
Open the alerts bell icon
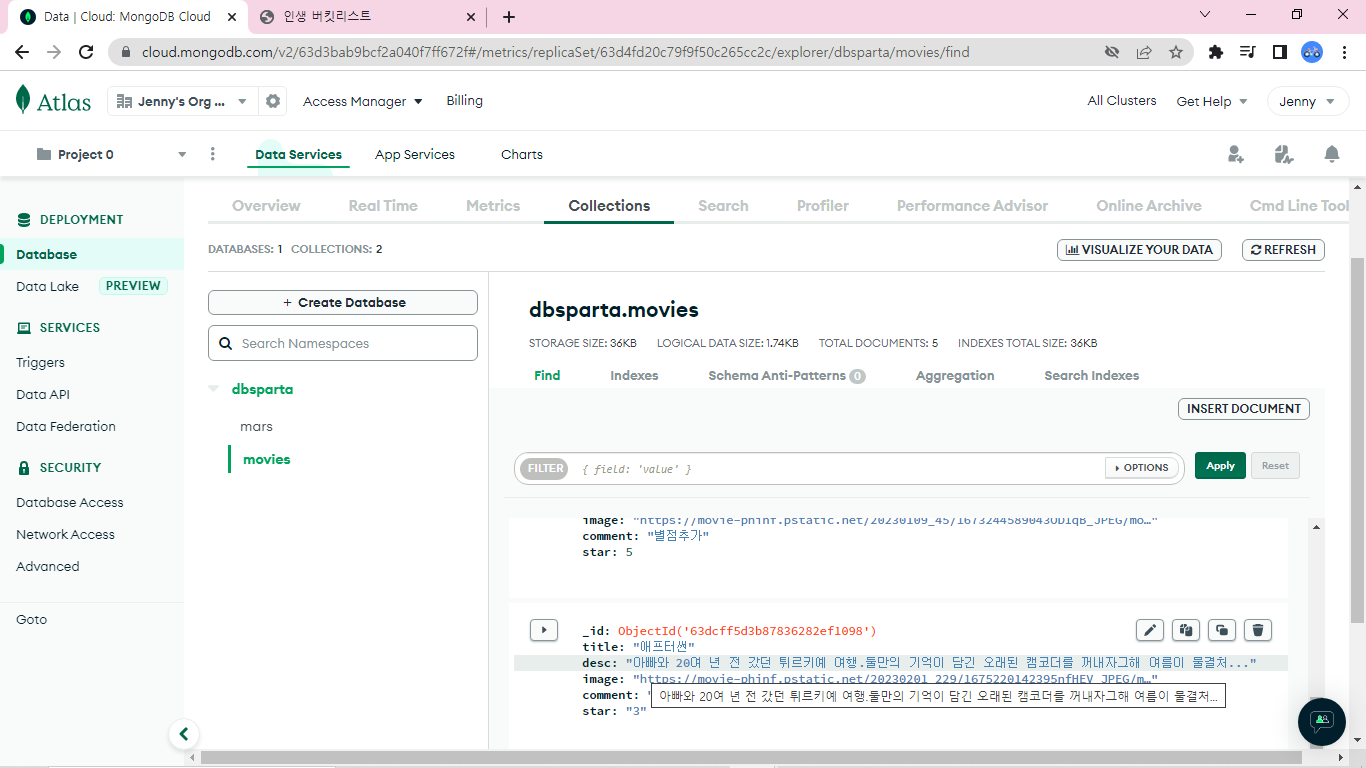(1332, 154)
